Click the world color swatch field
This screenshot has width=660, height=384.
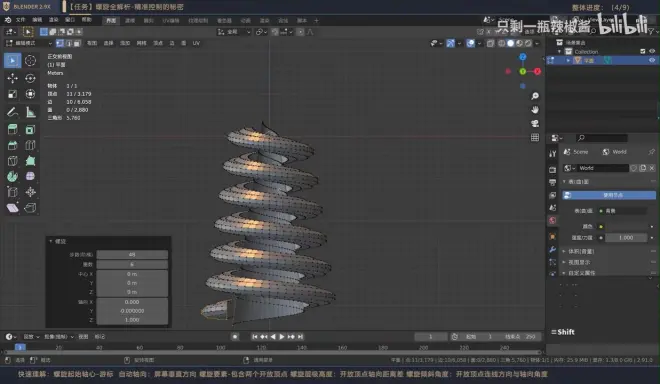click(x=626, y=227)
